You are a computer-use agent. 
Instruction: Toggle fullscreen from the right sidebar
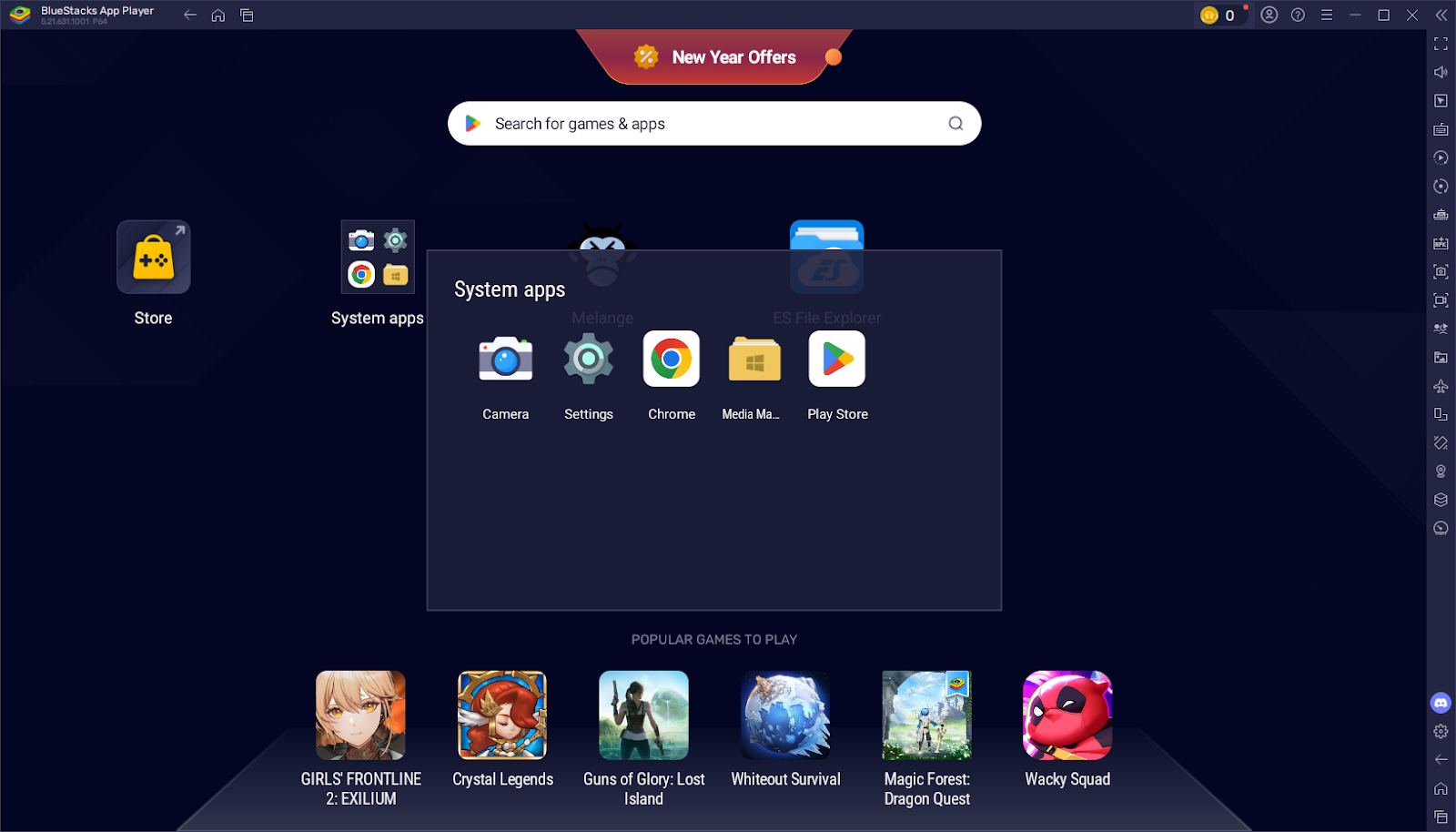tap(1441, 44)
